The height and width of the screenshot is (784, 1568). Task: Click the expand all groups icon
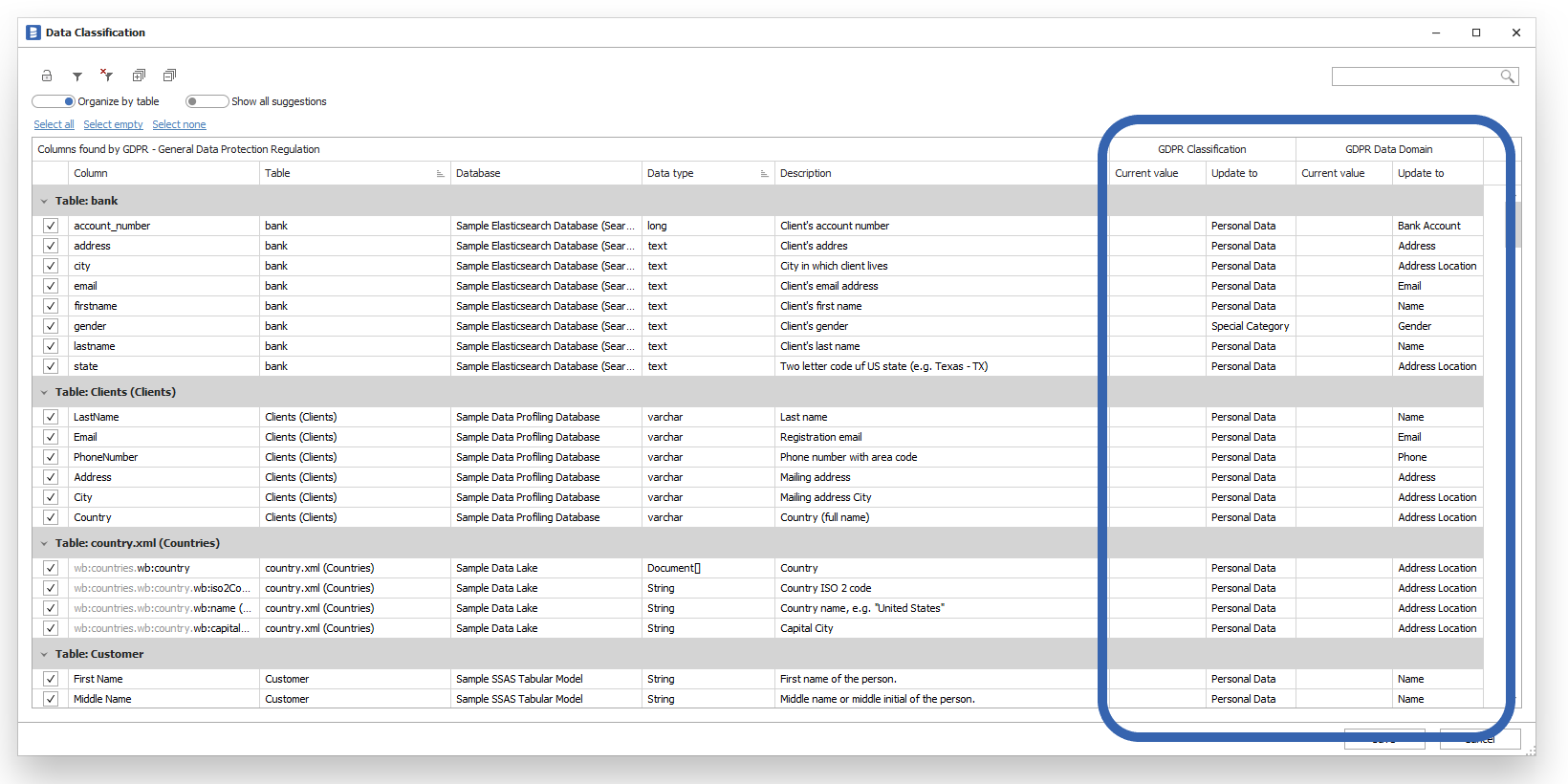(139, 76)
